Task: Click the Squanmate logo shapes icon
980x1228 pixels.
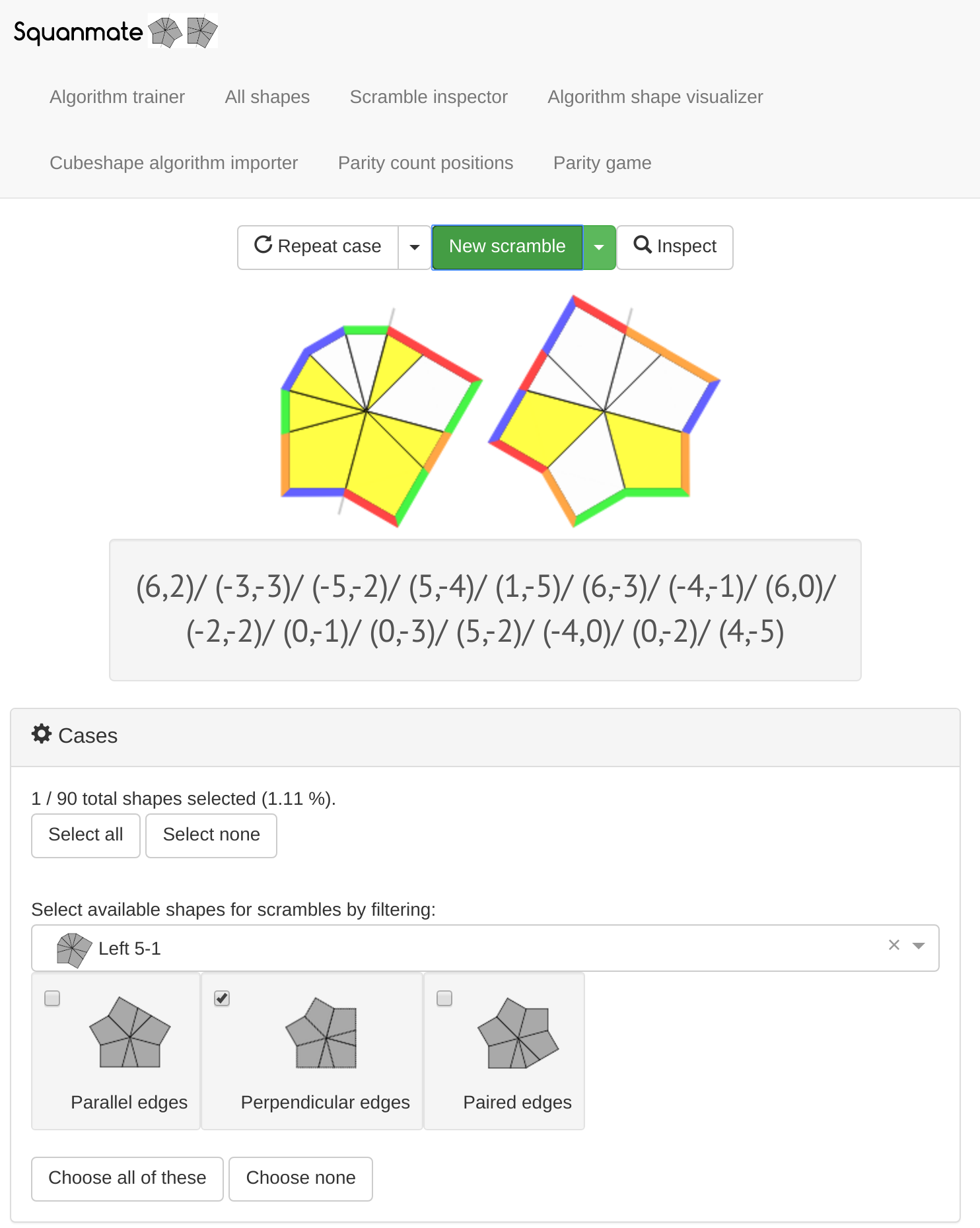Action: click(x=183, y=31)
